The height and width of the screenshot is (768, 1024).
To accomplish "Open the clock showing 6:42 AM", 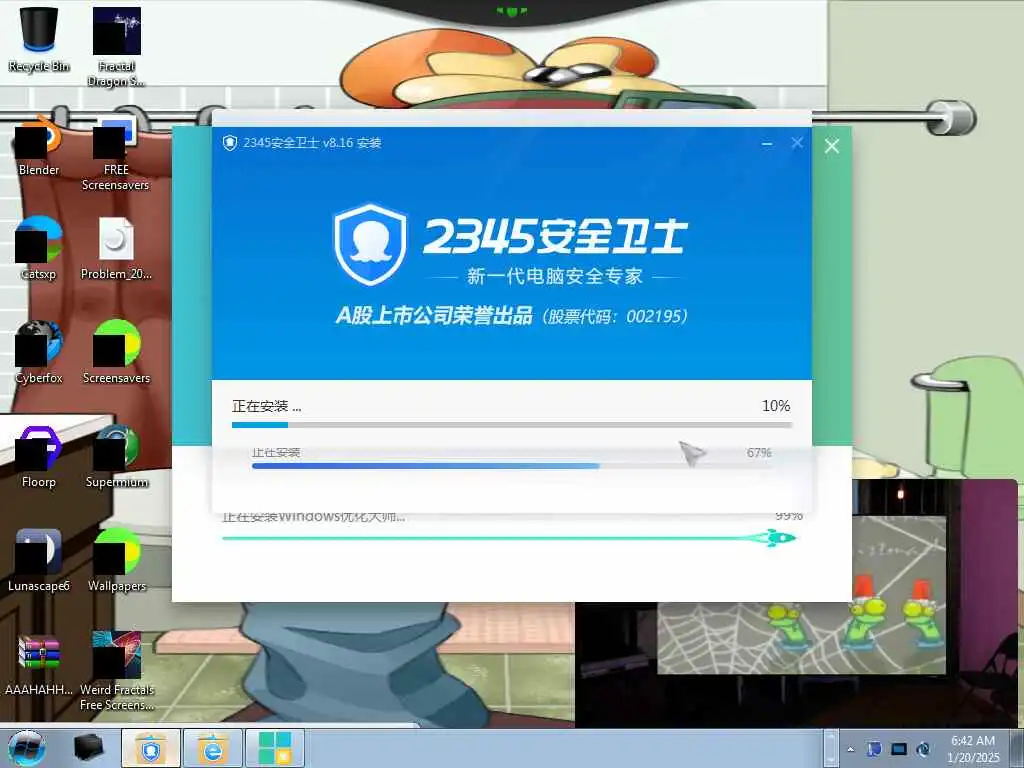I will 973,748.
